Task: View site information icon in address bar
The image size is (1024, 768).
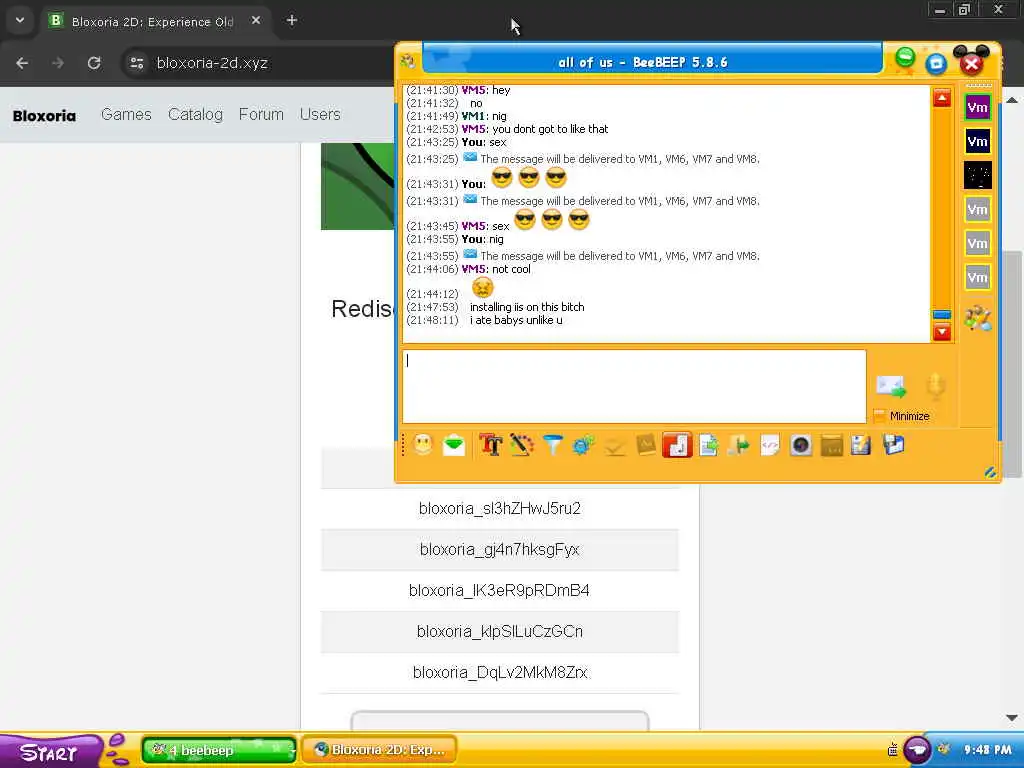Action: coord(136,63)
